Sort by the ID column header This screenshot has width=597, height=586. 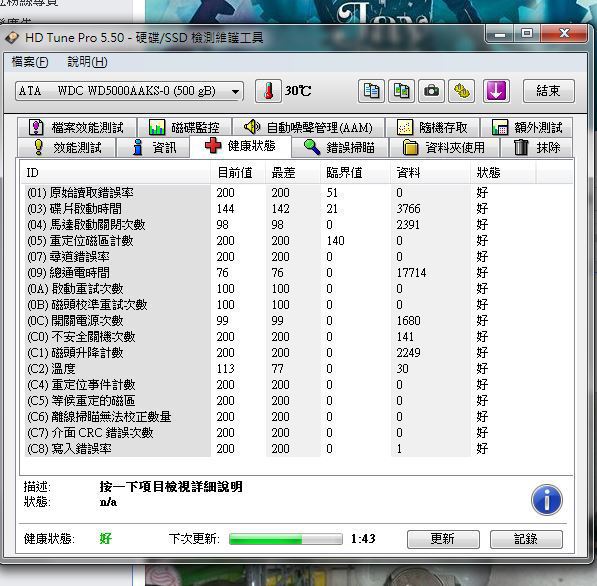click(x=115, y=173)
